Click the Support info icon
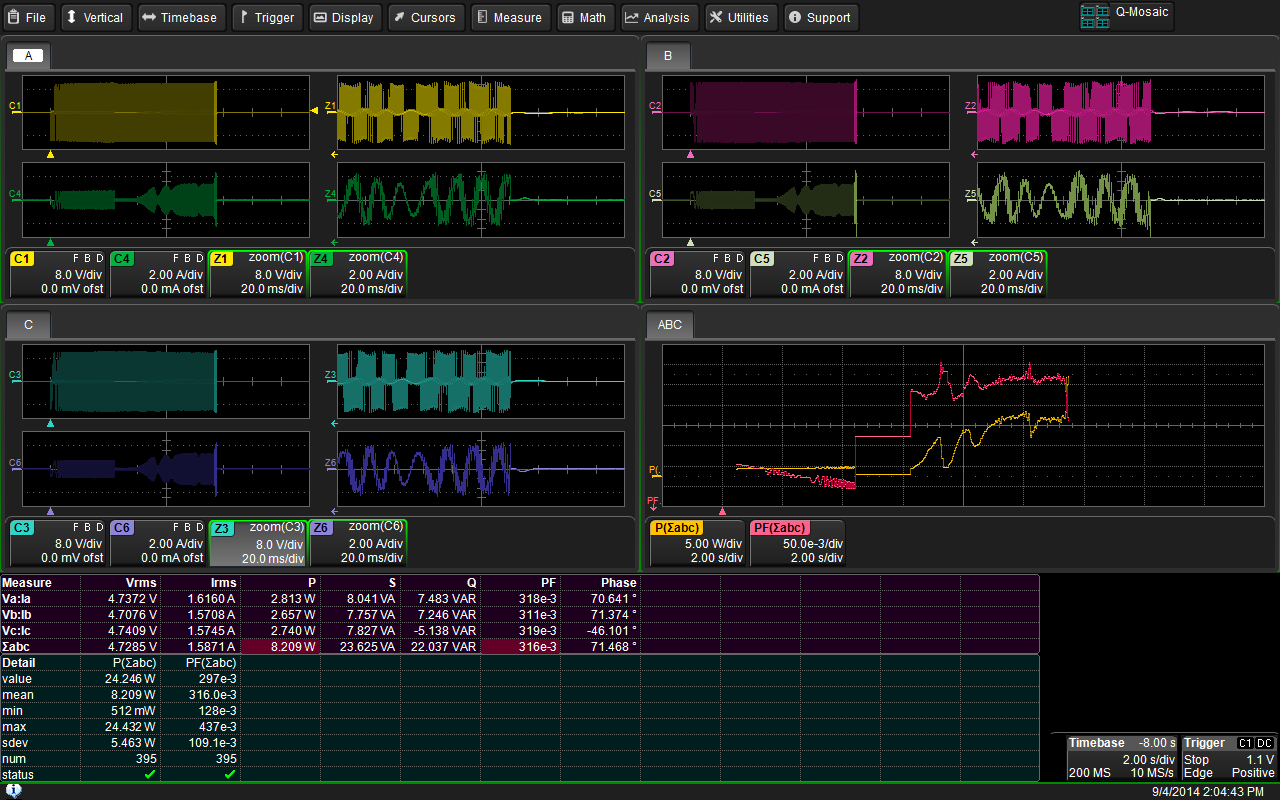1280x800 pixels. pos(795,17)
